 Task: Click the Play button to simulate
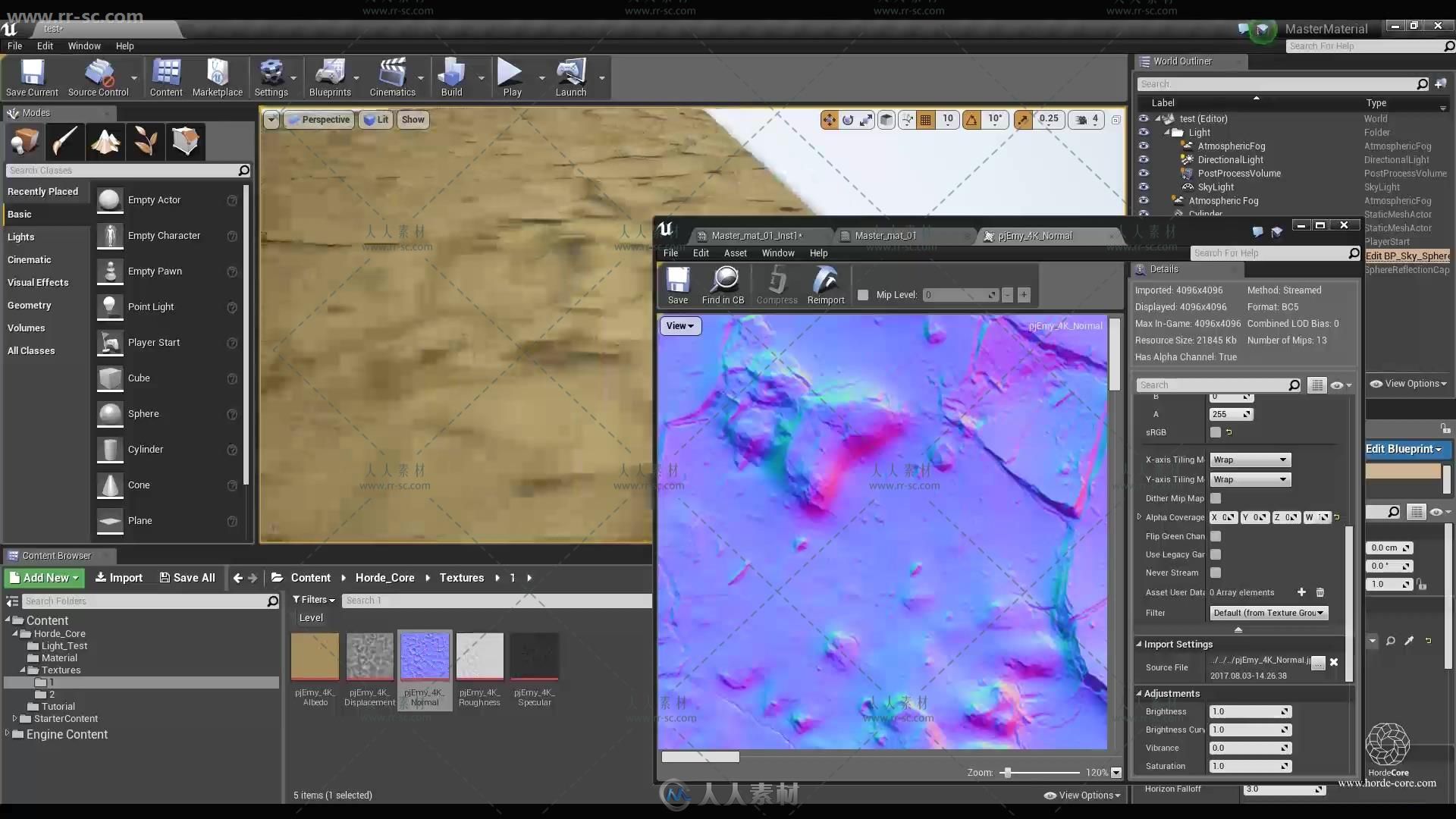[512, 77]
